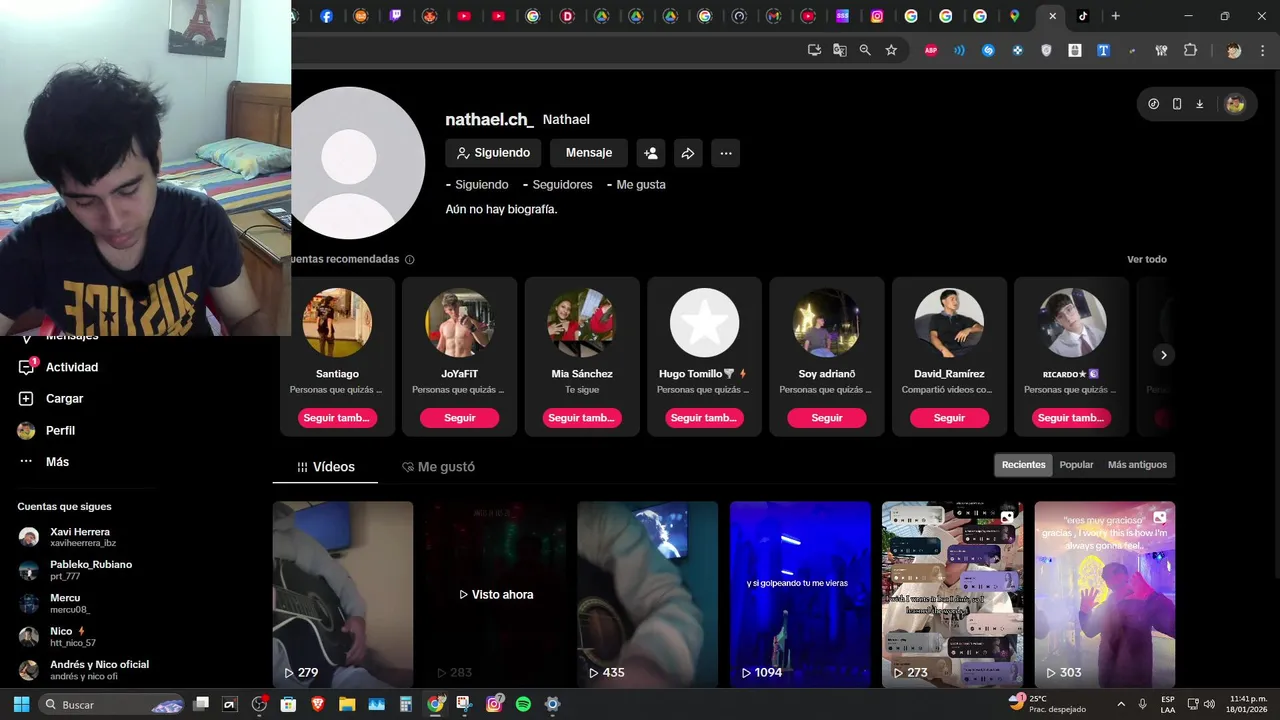
Task: Switch to the TikTok browser tab
Action: click(1082, 16)
